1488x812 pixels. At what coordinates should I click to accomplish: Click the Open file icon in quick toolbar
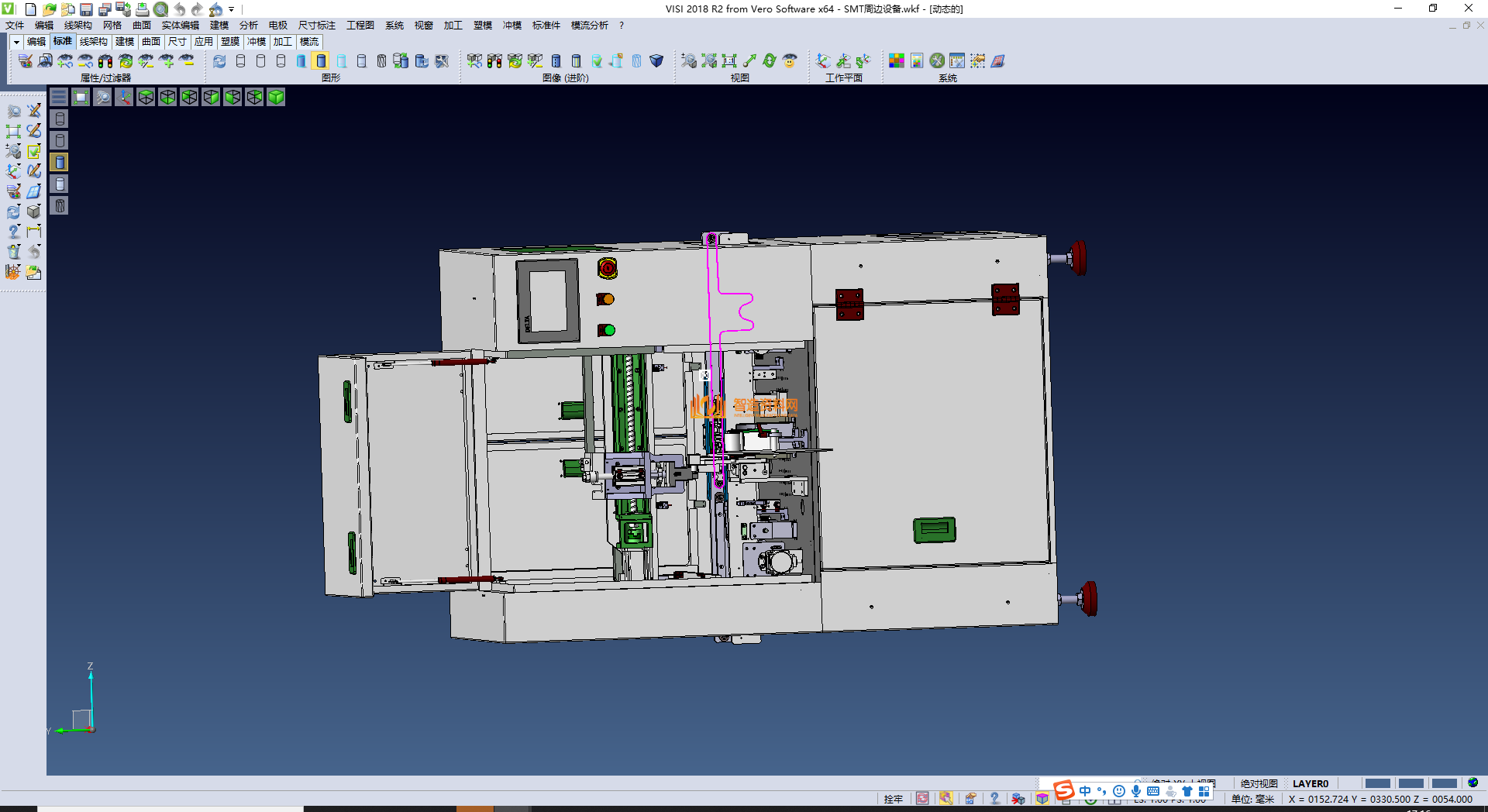(x=49, y=9)
